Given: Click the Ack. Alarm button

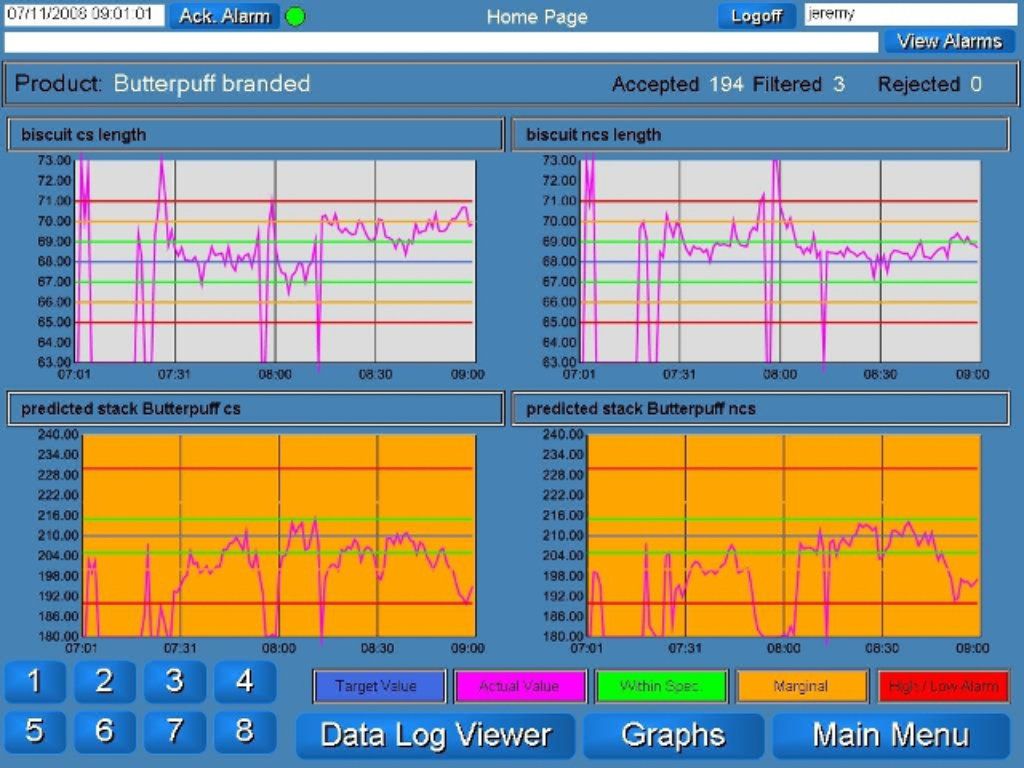Looking at the screenshot, I should coord(224,16).
